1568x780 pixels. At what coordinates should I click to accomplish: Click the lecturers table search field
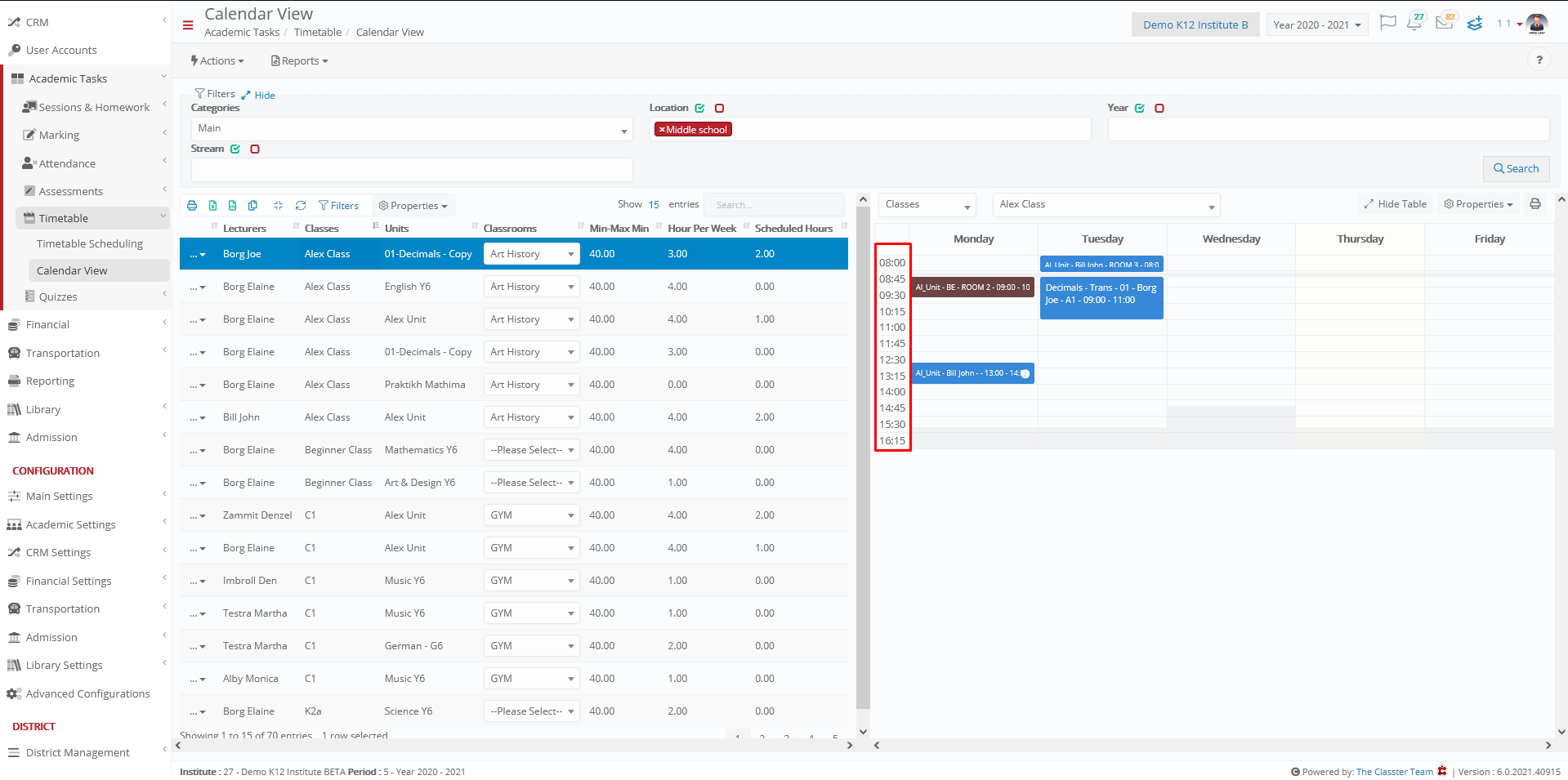coord(774,205)
